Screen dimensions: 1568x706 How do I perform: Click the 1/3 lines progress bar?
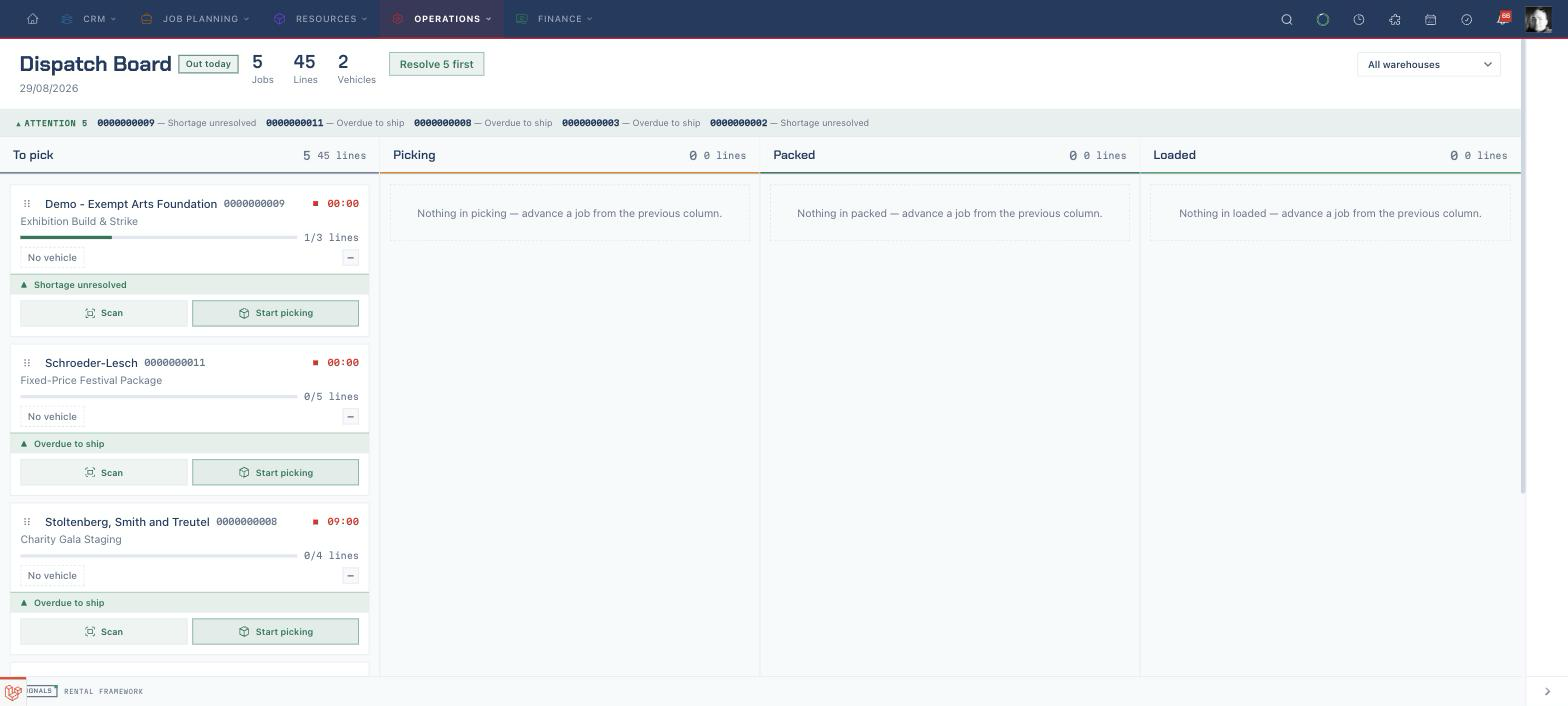click(x=158, y=238)
